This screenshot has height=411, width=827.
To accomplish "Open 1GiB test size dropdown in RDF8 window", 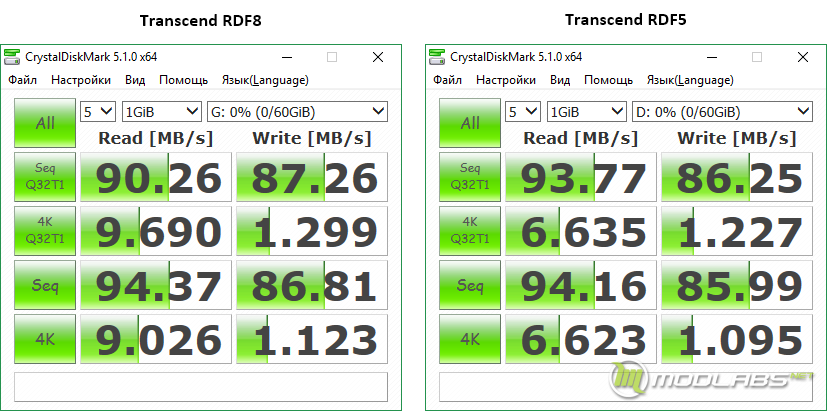I will pos(162,111).
